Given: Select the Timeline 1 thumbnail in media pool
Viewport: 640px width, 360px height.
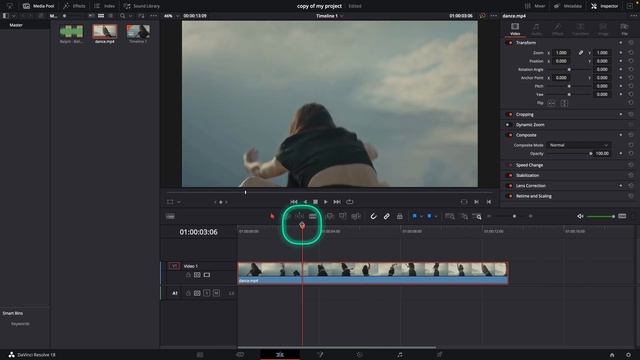Looking at the screenshot, I should coord(138,31).
